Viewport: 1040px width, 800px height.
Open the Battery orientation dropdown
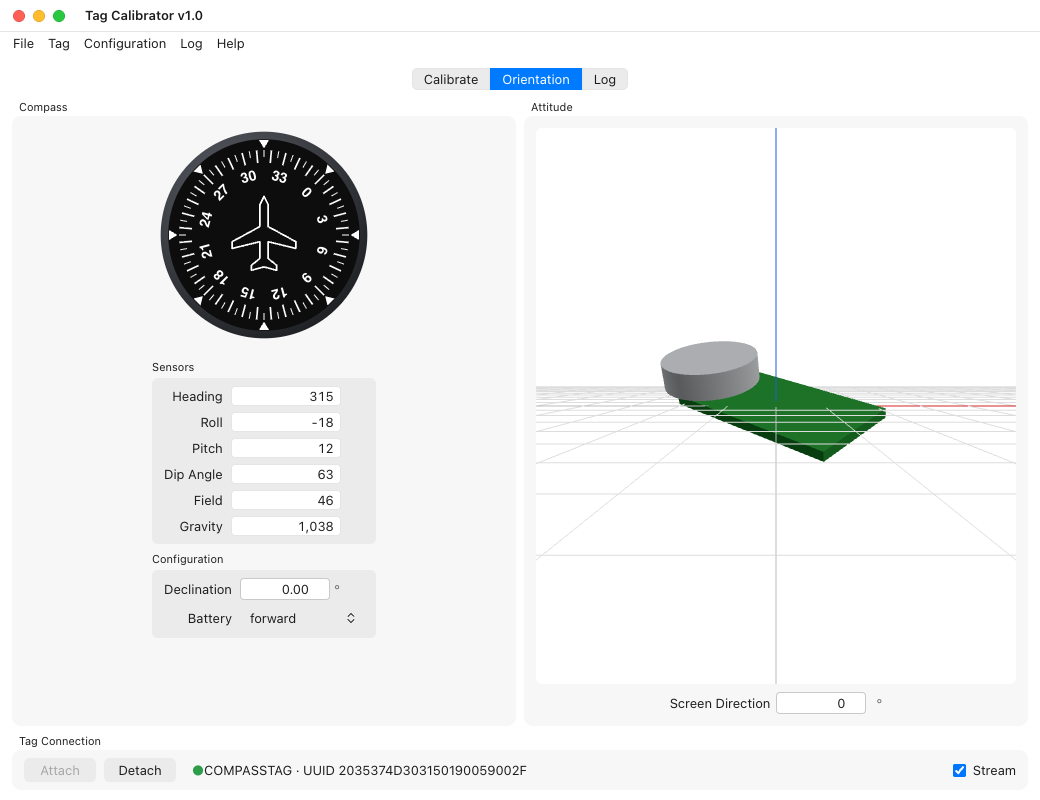pos(302,618)
